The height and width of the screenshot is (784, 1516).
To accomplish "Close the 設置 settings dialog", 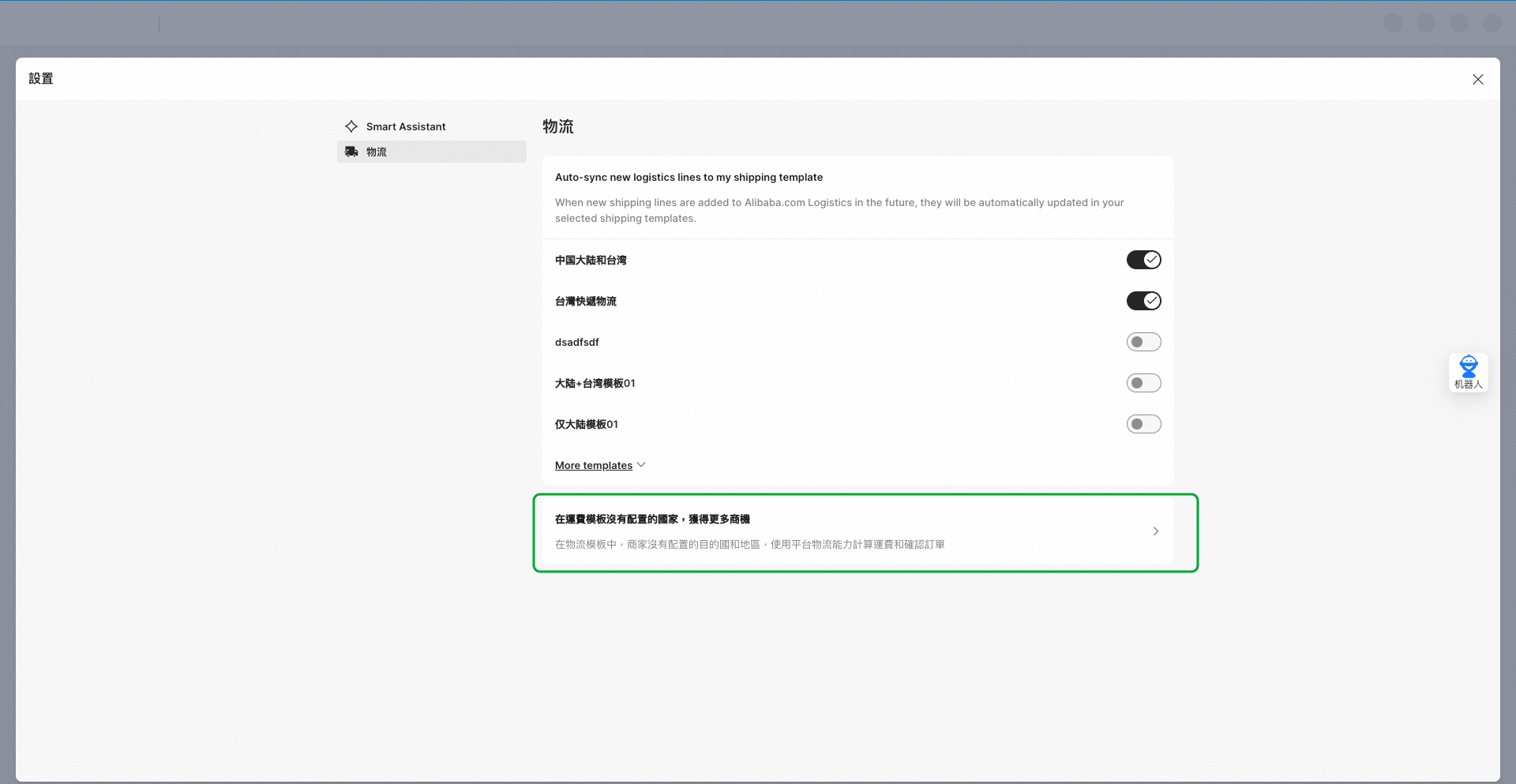I will pyautogui.click(x=1478, y=79).
